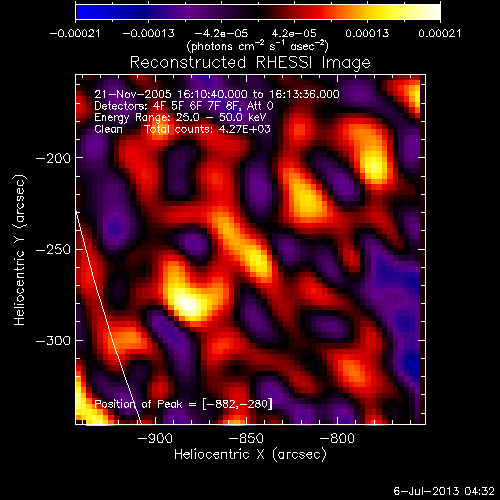Click the 'Heliocentric X (arcsec)' axis label

250,455
